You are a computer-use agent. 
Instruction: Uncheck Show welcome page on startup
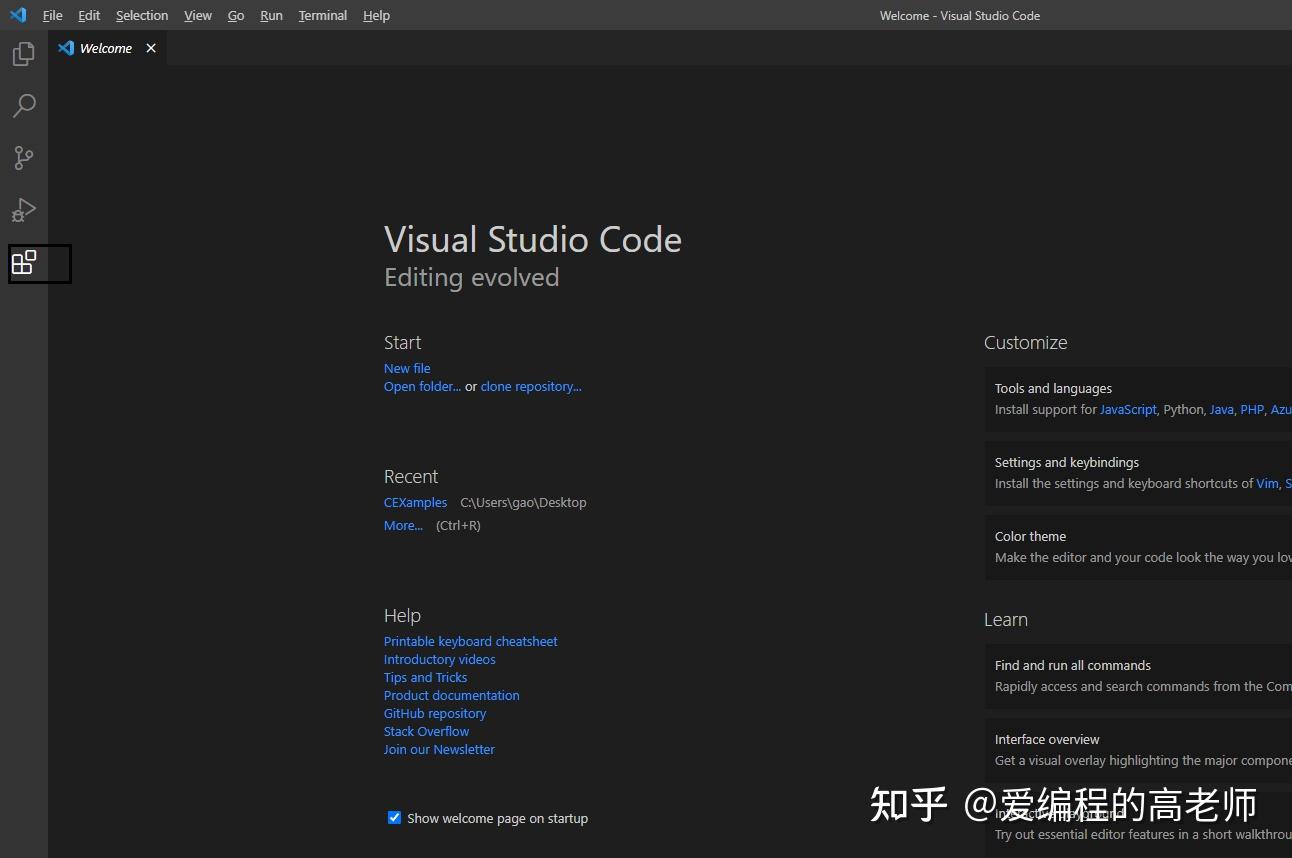pyautogui.click(x=394, y=817)
